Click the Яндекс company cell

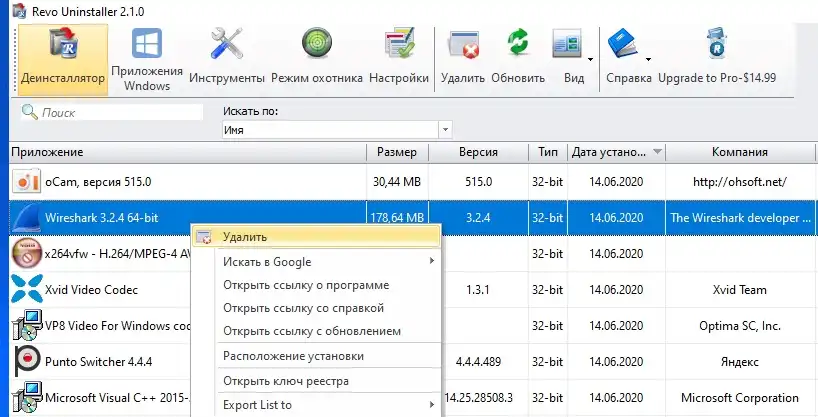[x=740, y=362]
